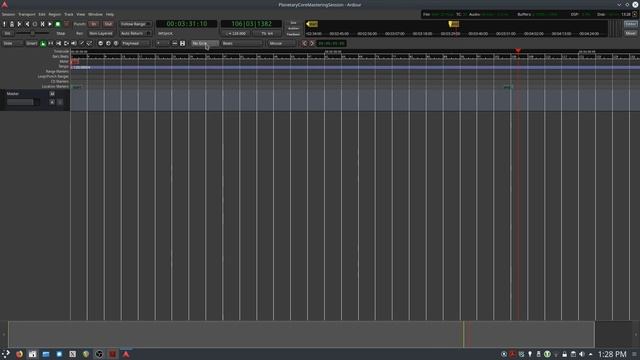Open the Playhead zoom focus dropdown
This screenshot has height=360, width=640.
point(136,43)
